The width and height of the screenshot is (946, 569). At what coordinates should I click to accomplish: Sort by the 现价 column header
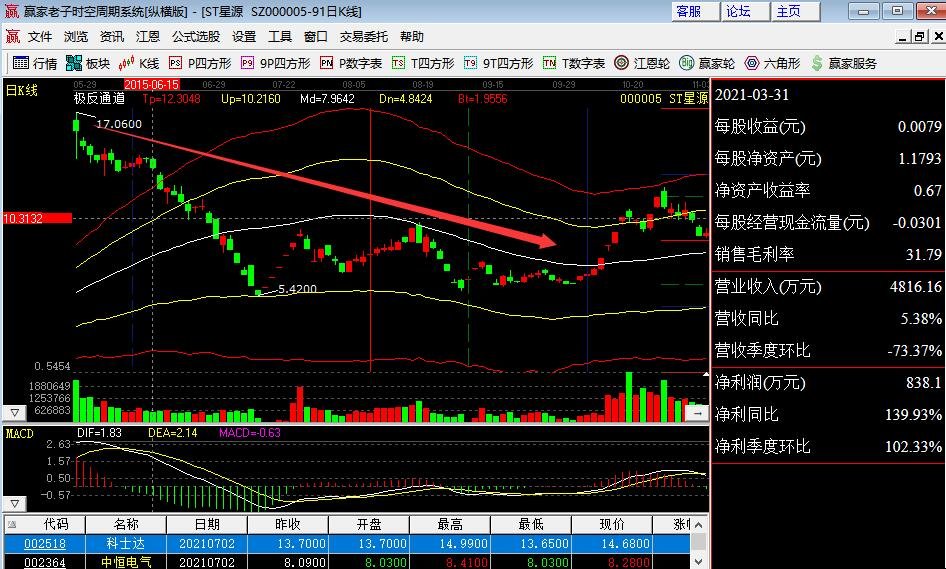click(x=612, y=524)
